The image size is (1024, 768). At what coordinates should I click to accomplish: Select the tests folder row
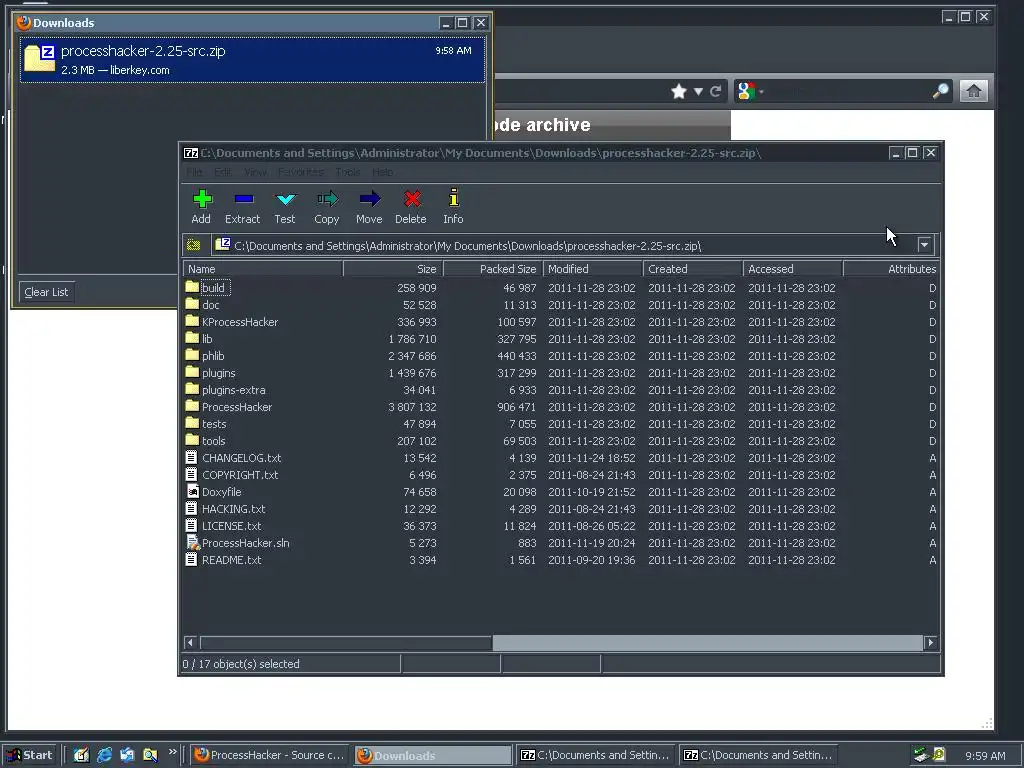[561, 423]
